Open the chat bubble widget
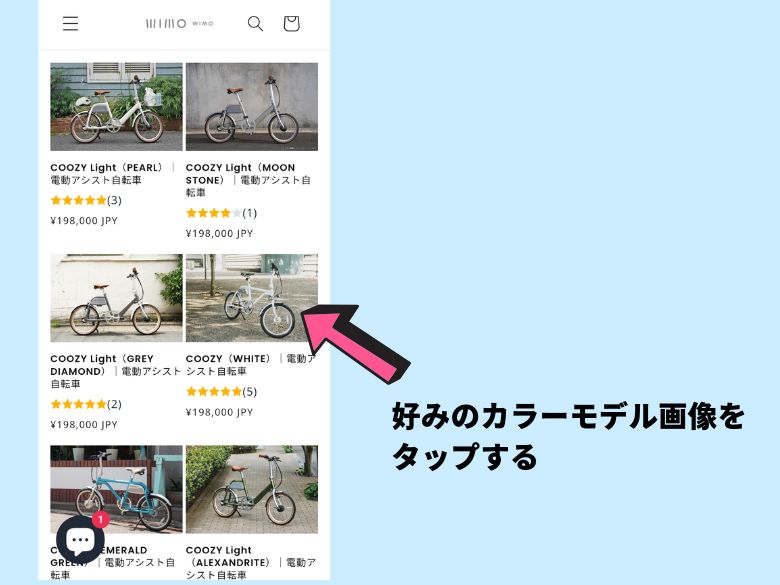The height and width of the screenshot is (585, 780). tap(80, 540)
